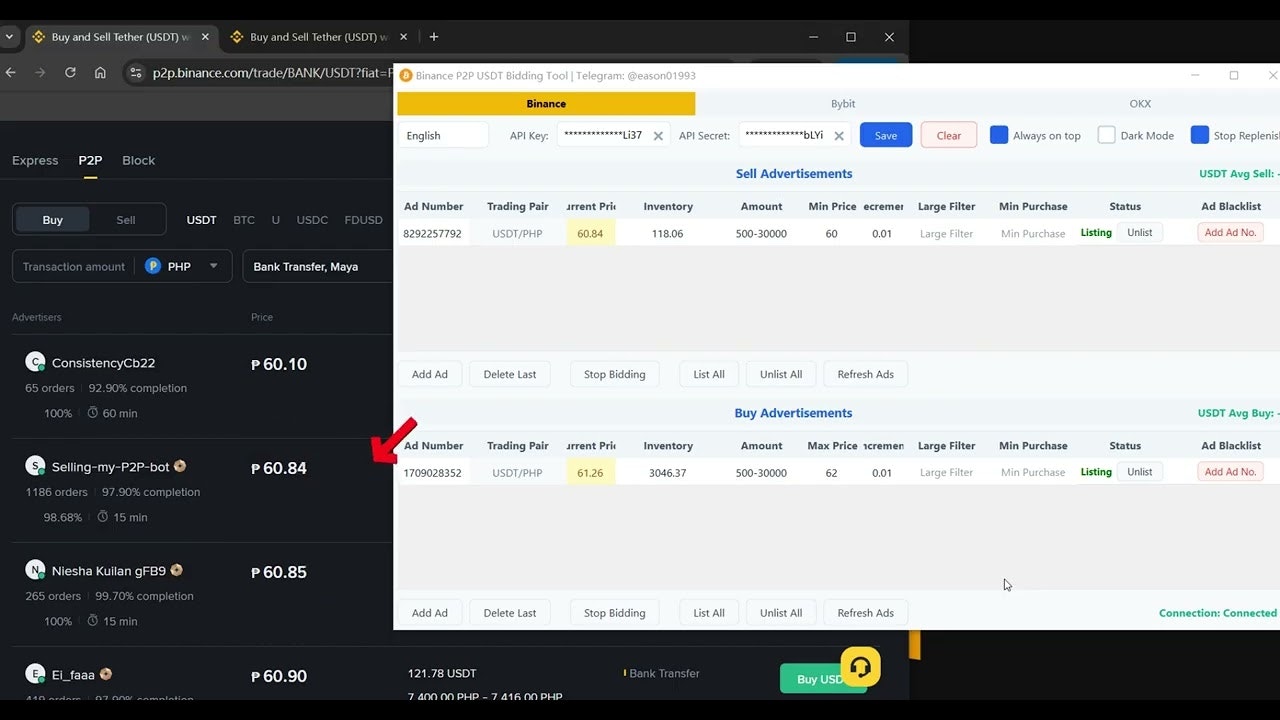The image size is (1280, 720).
Task: Click Add Ad under Buy Advertisements
Action: 430,613
